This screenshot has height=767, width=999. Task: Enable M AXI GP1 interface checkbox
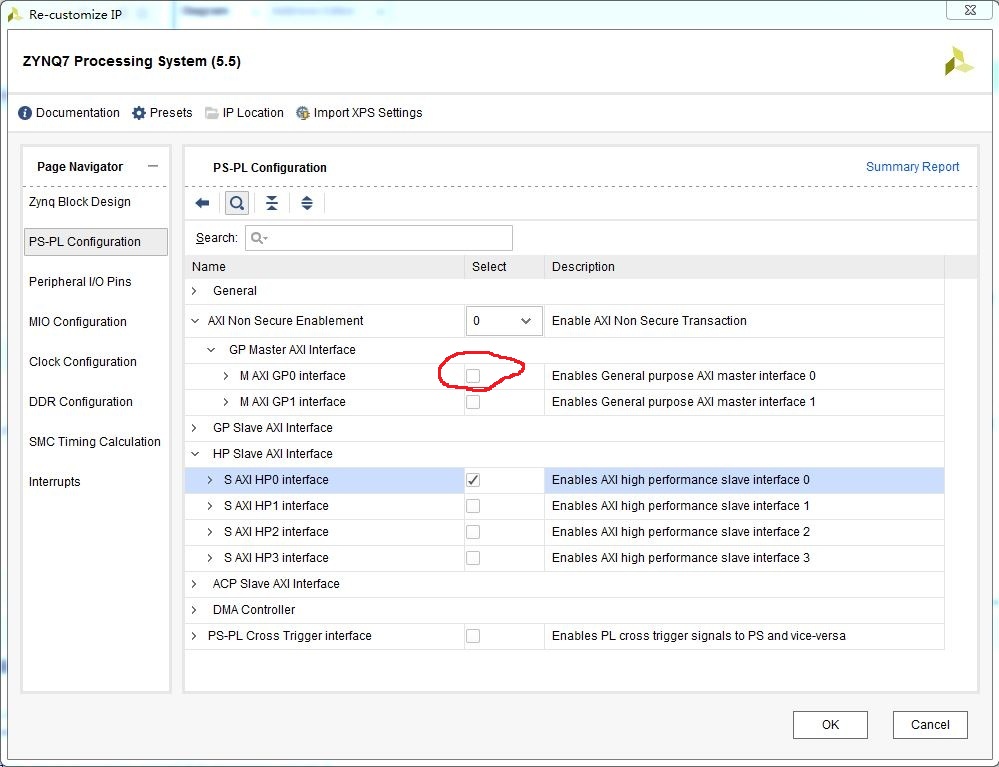[473, 402]
